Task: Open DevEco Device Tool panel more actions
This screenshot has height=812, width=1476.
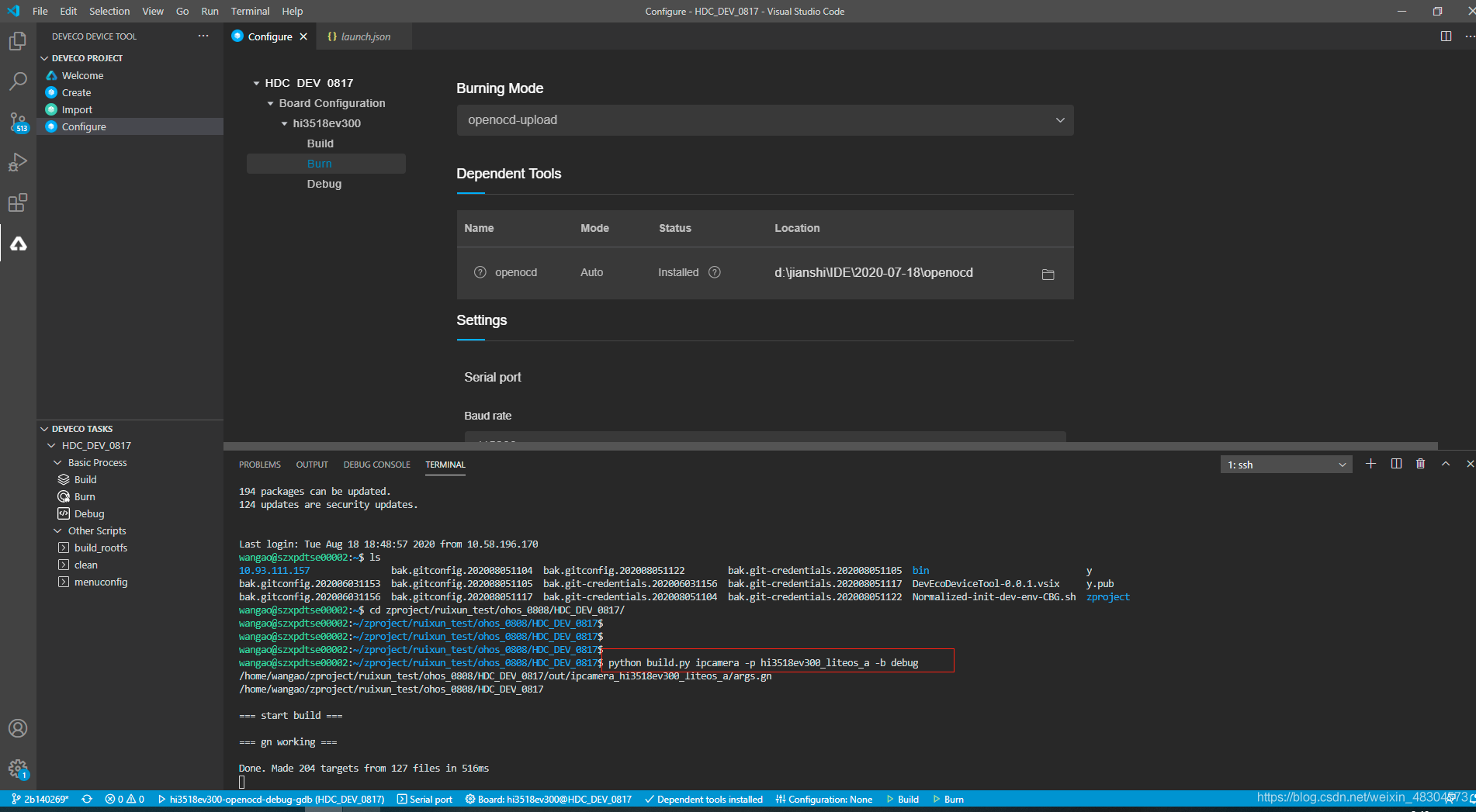Action: (203, 36)
